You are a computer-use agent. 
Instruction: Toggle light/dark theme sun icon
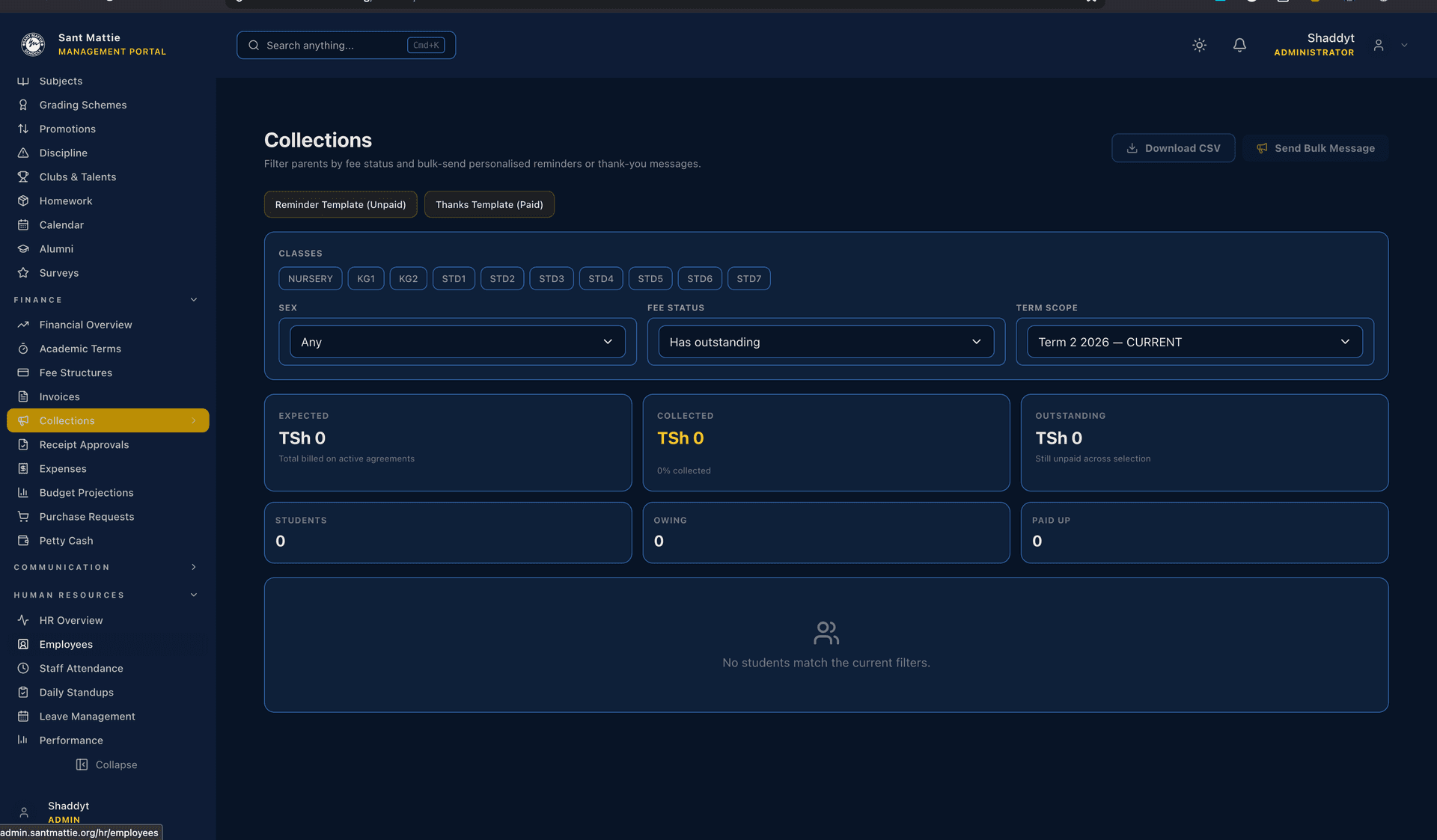1199,46
